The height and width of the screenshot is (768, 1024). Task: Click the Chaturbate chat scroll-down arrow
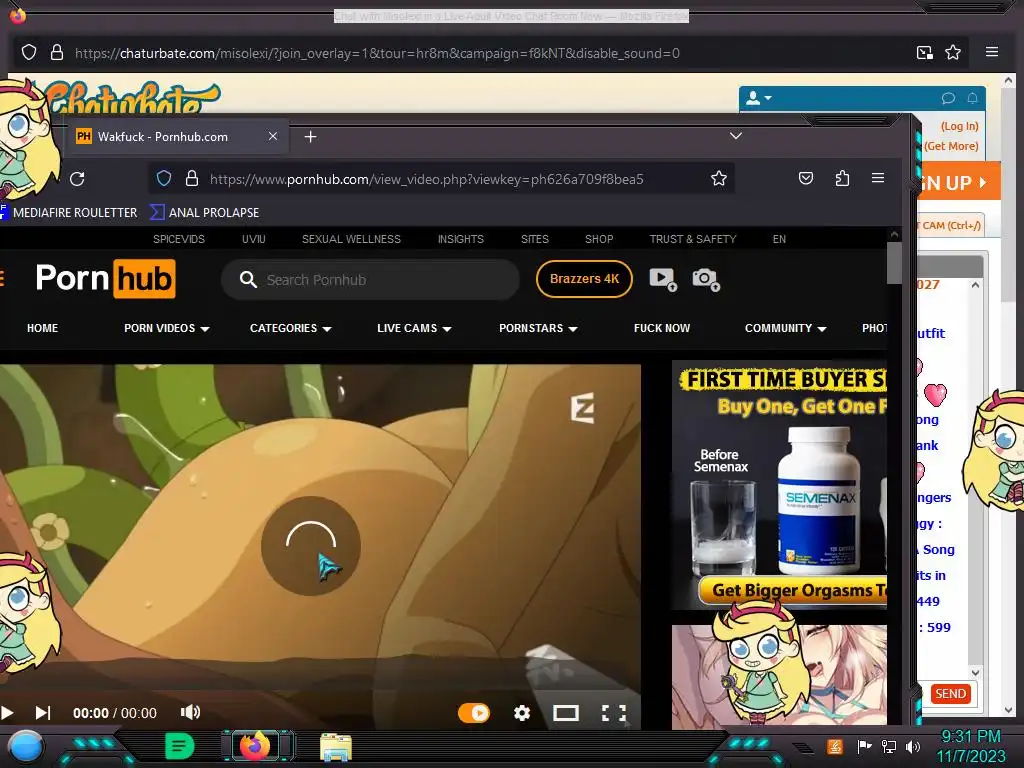(x=975, y=673)
